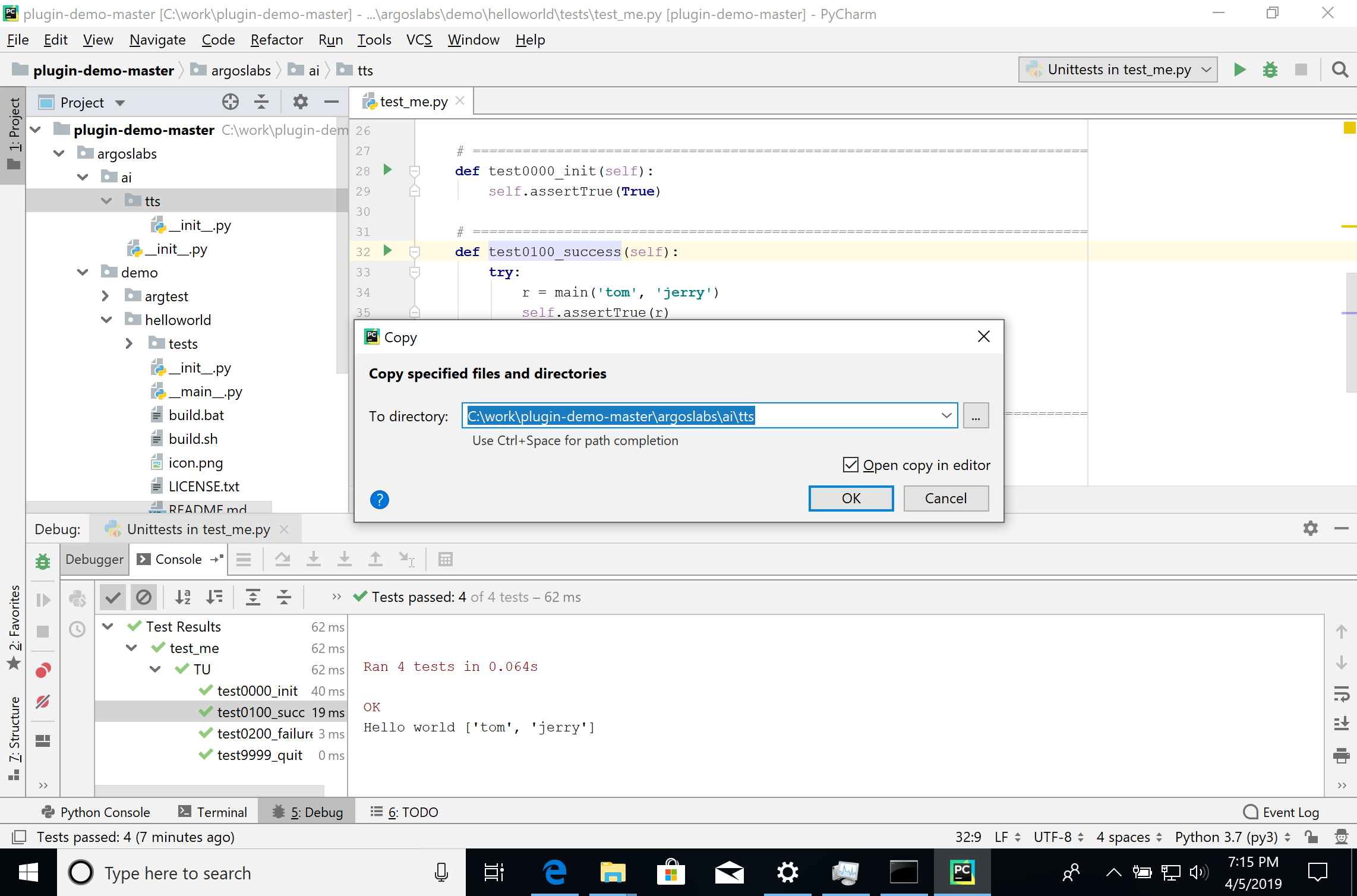The height and width of the screenshot is (896, 1357).
Task: Toggle Show Passed tests checkmark button
Action: pos(113,597)
